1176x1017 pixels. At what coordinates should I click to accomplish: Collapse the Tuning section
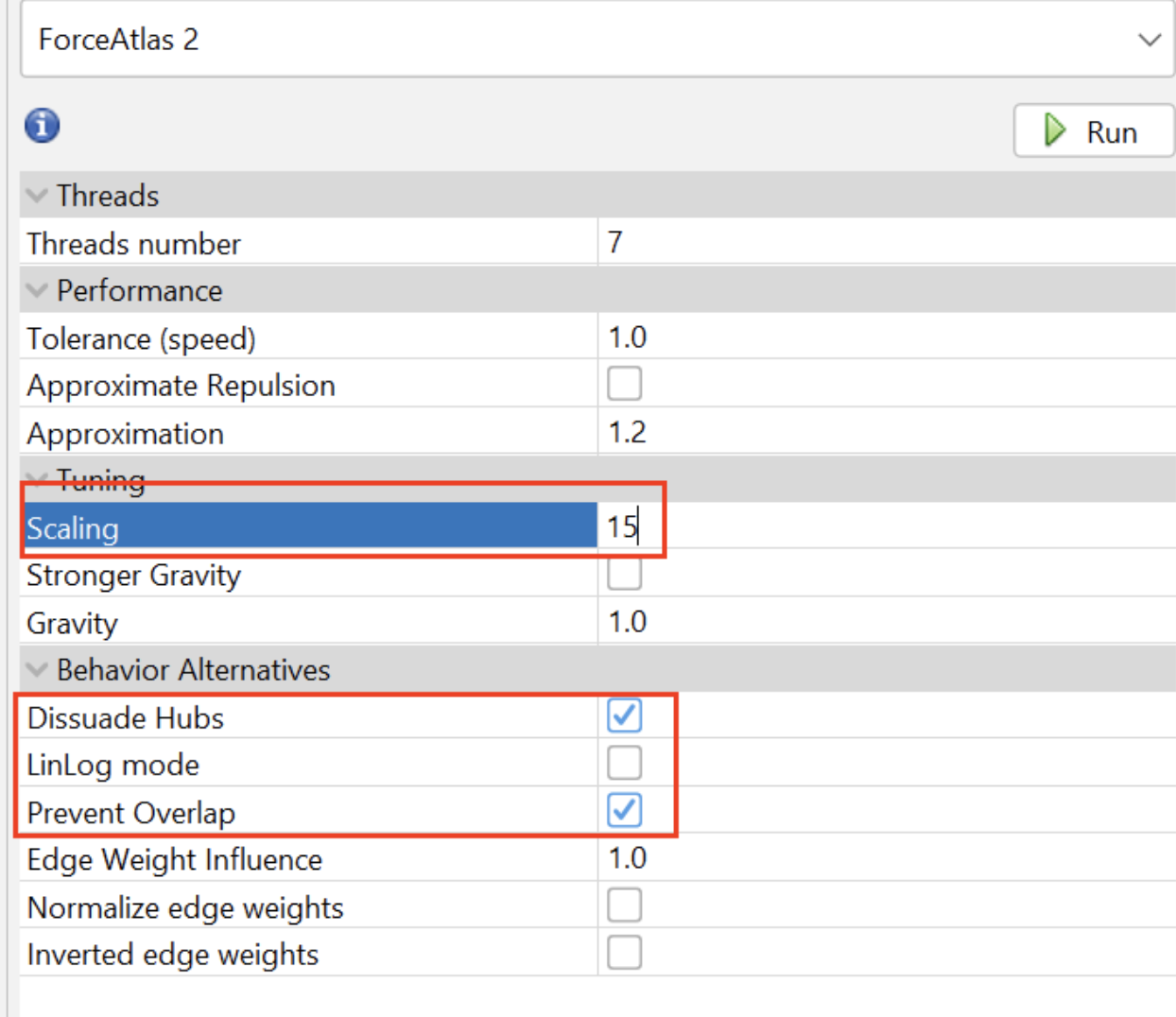[36, 479]
